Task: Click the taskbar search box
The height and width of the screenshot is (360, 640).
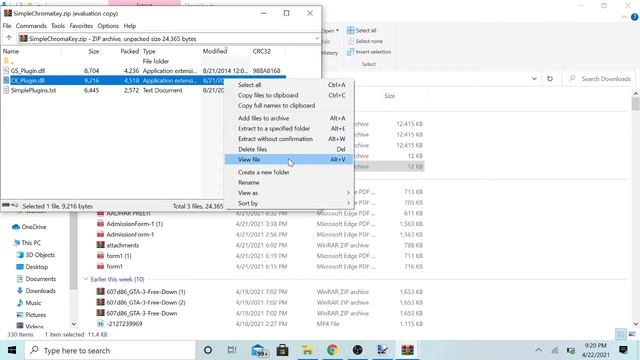Action: click(110, 350)
